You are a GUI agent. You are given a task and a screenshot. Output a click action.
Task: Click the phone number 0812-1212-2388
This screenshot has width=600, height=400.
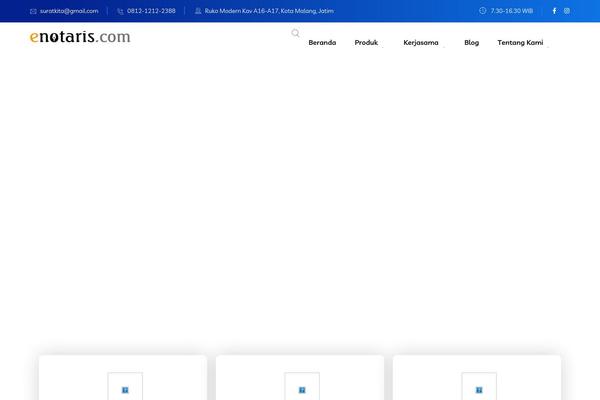pyautogui.click(x=151, y=11)
